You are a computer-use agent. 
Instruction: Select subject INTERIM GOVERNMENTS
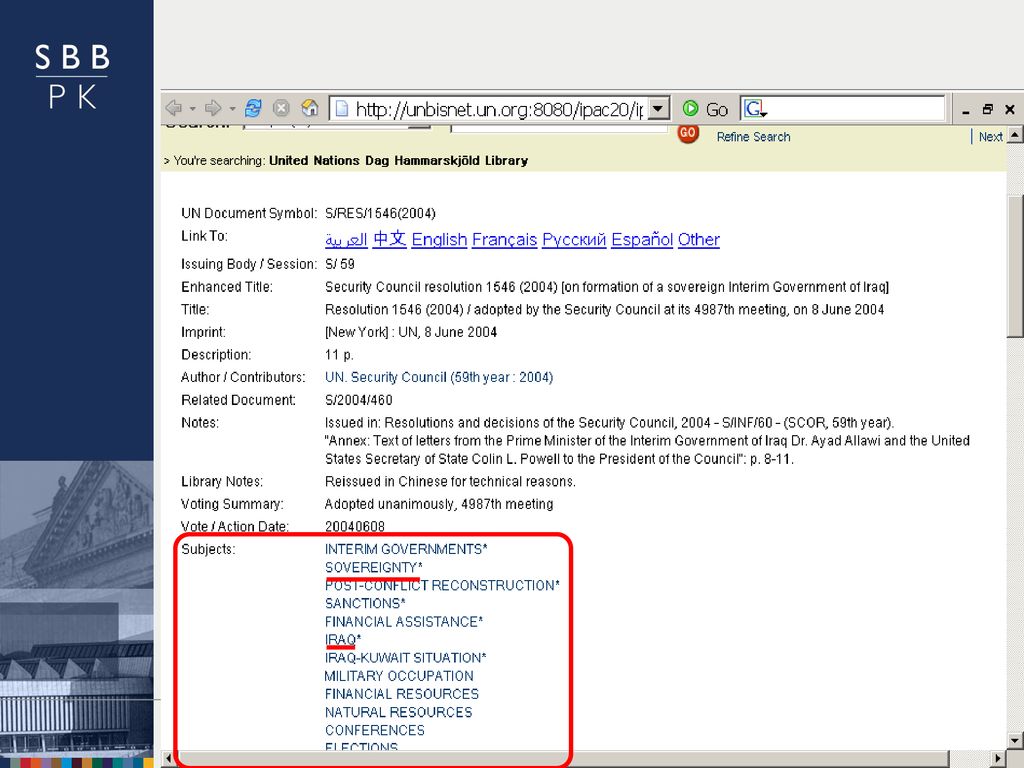click(406, 549)
